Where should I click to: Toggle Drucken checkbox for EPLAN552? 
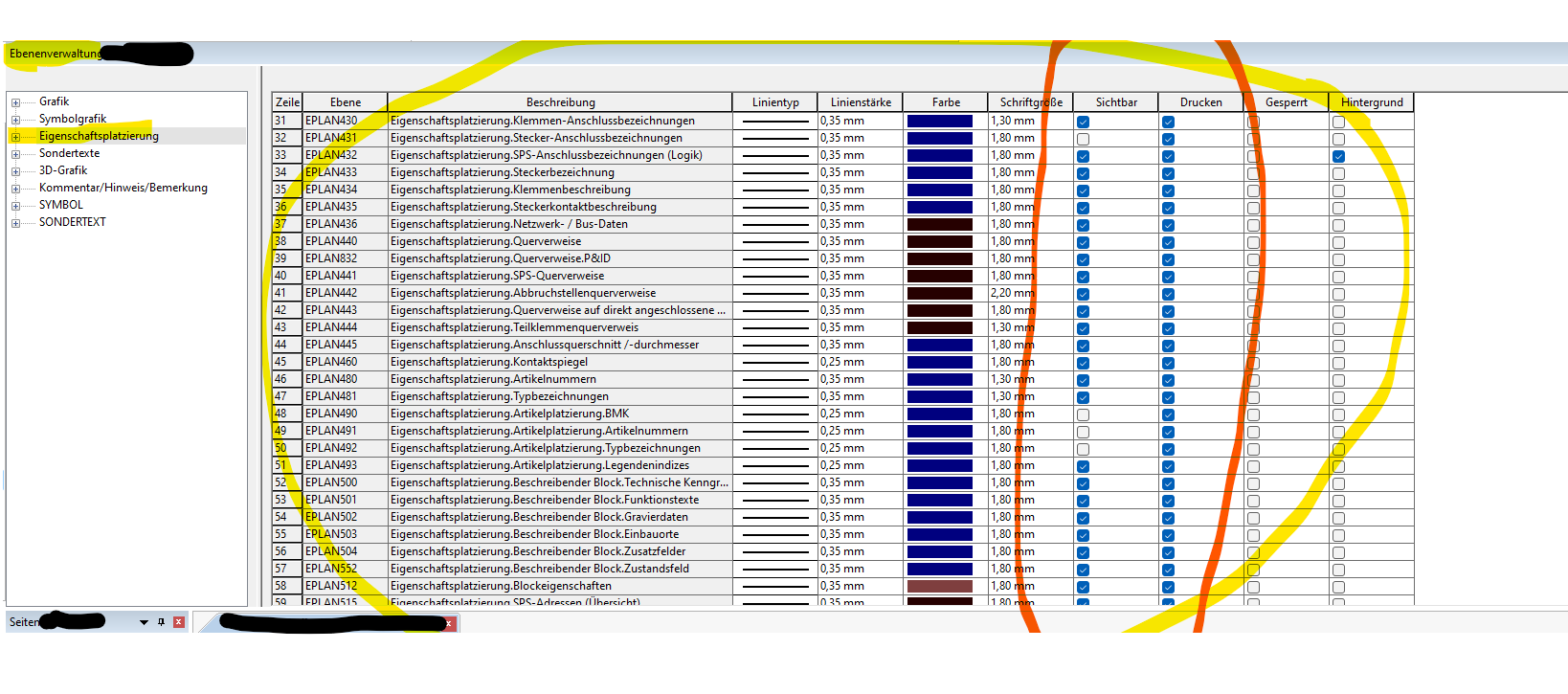tap(1168, 570)
